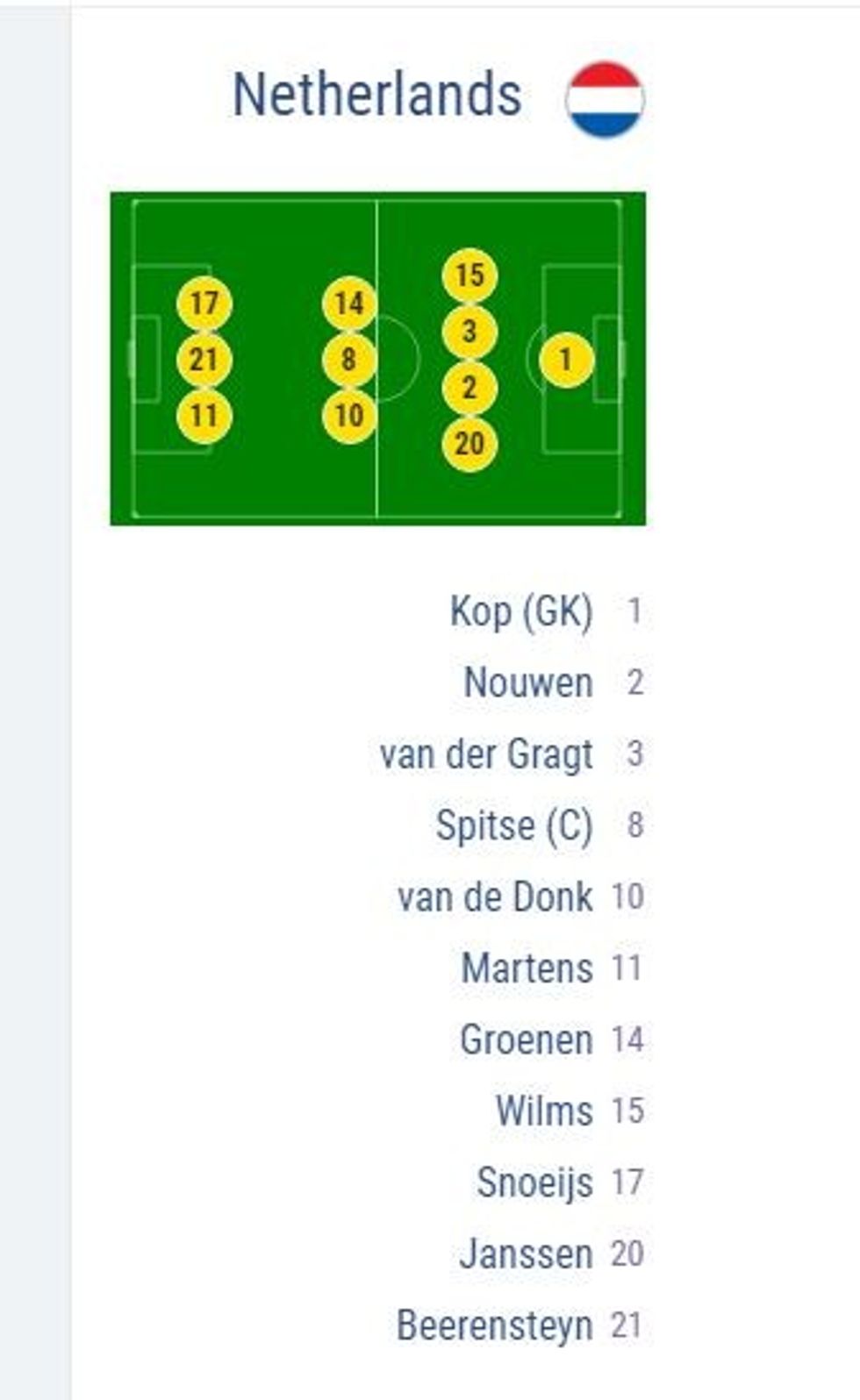Viewport: 860px width, 1400px height.
Task: Open the Beerensteyn player entry
Action: 495,1325
